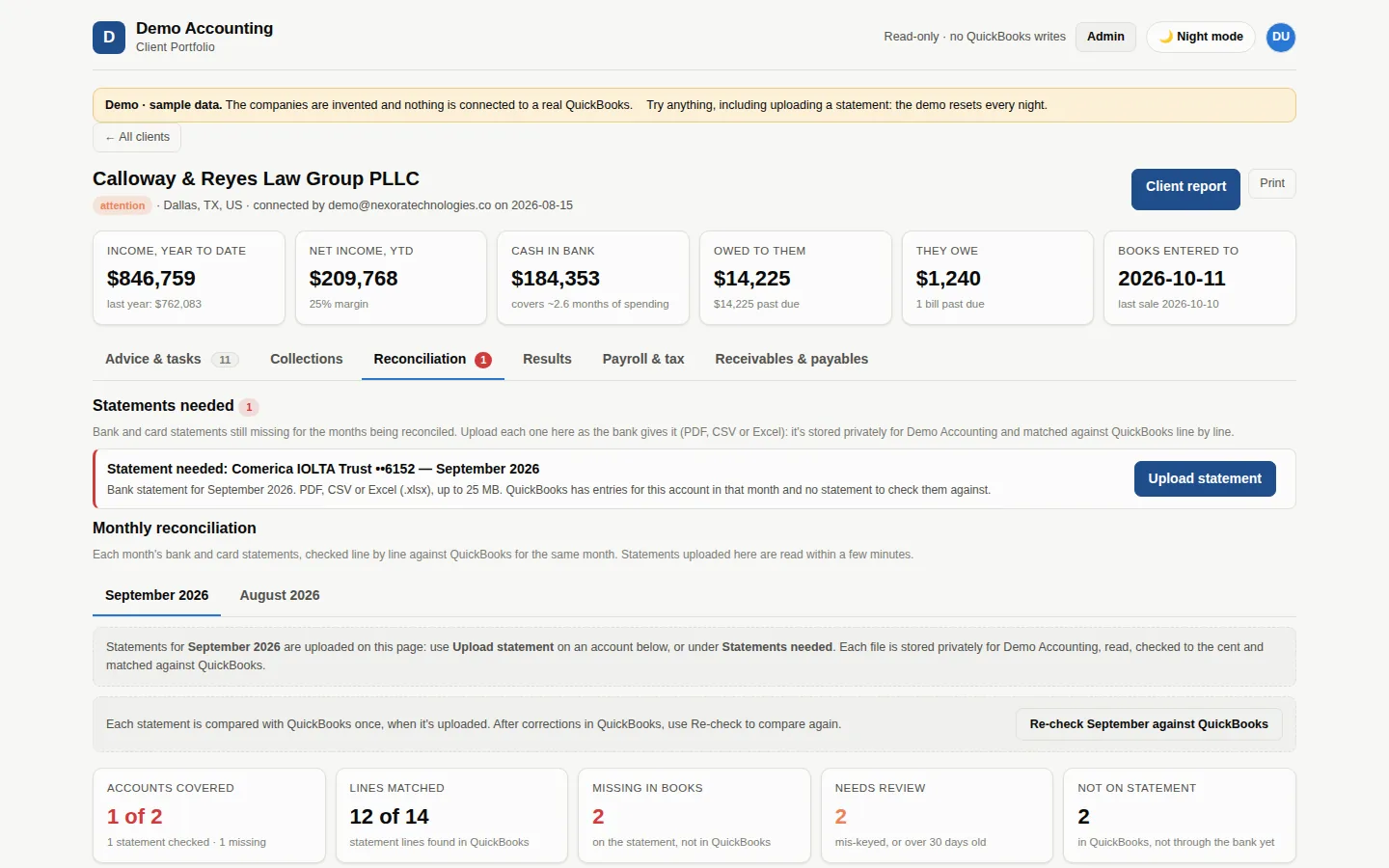Image resolution: width=1389 pixels, height=868 pixels.
Task: Click the 'Calloway & Reyes Law Group PLLC' heading
Action: [x=256, y=178]
